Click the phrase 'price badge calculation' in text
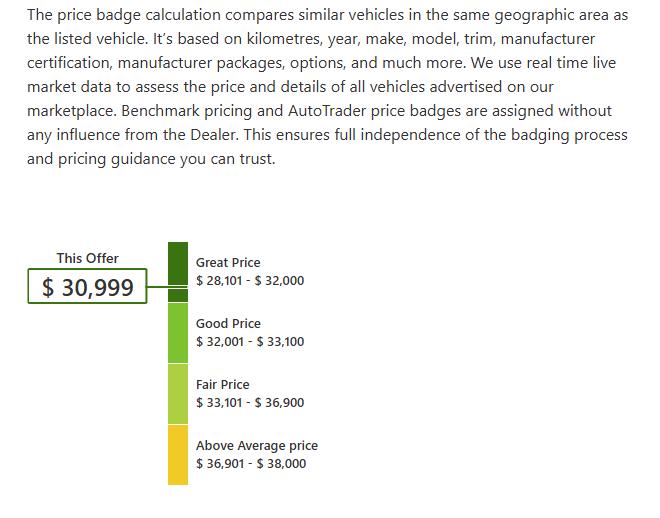The height and width of the screenshot is (518, 660). [139, 15]
